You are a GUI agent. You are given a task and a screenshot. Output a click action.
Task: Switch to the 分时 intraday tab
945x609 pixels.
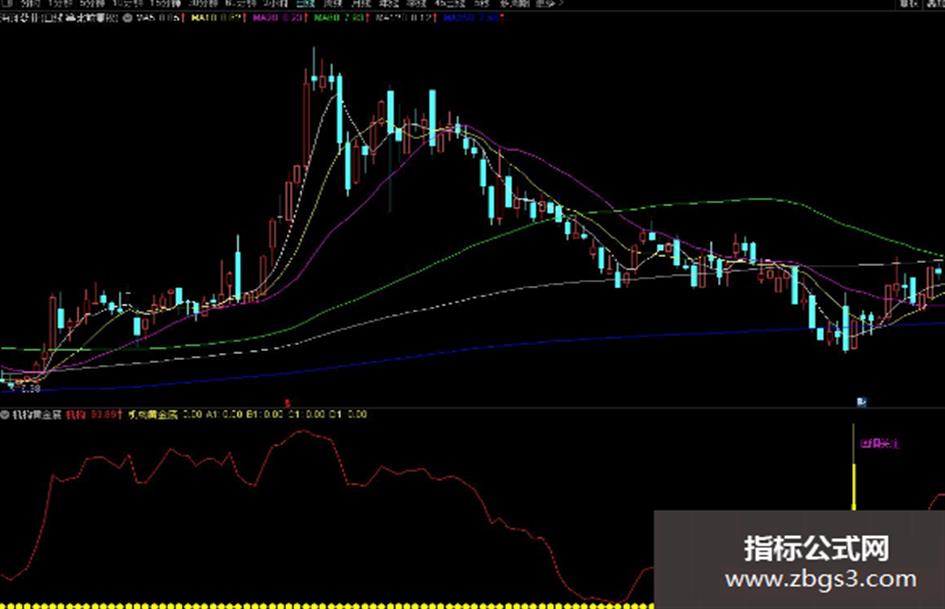click(30, 4)
